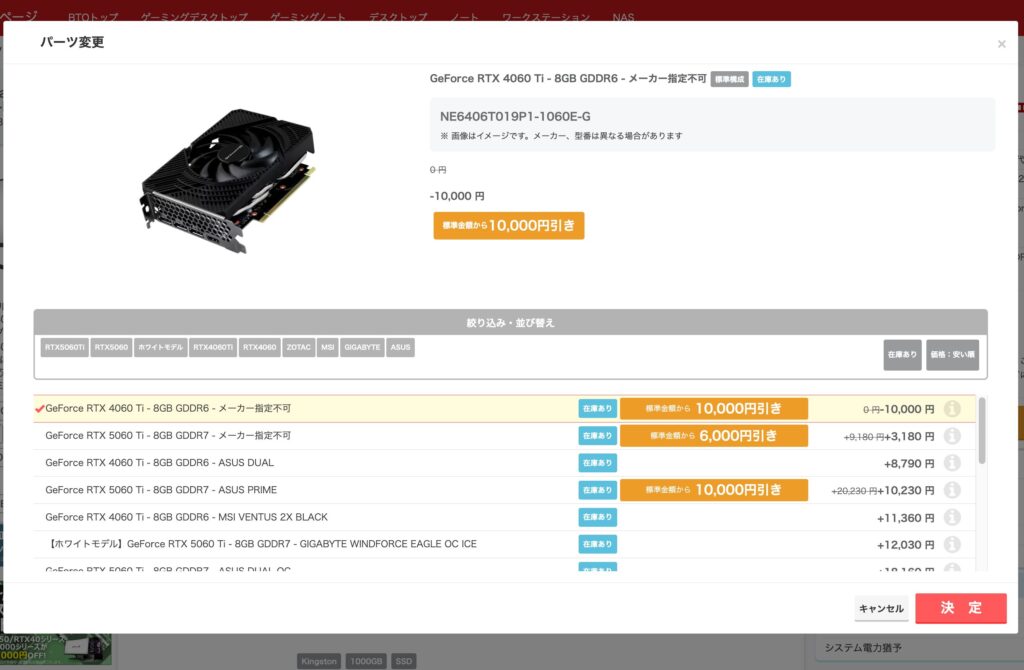Show info for GIGABYTE WINDFORCE EAGLE OC ICE

(x=952, y=544)
